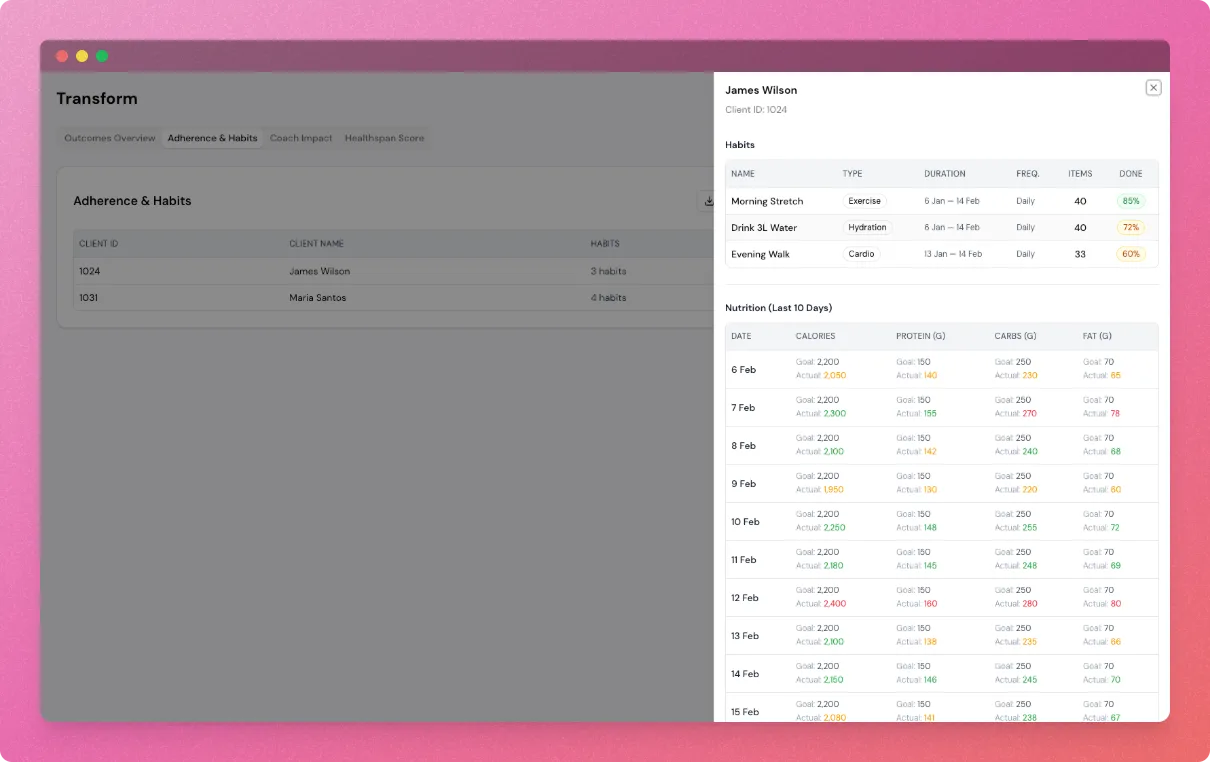The height and width of the screenshot is (762, 1210).
Task: Click the yellow minimize window button
Action: tap(82, 56)
